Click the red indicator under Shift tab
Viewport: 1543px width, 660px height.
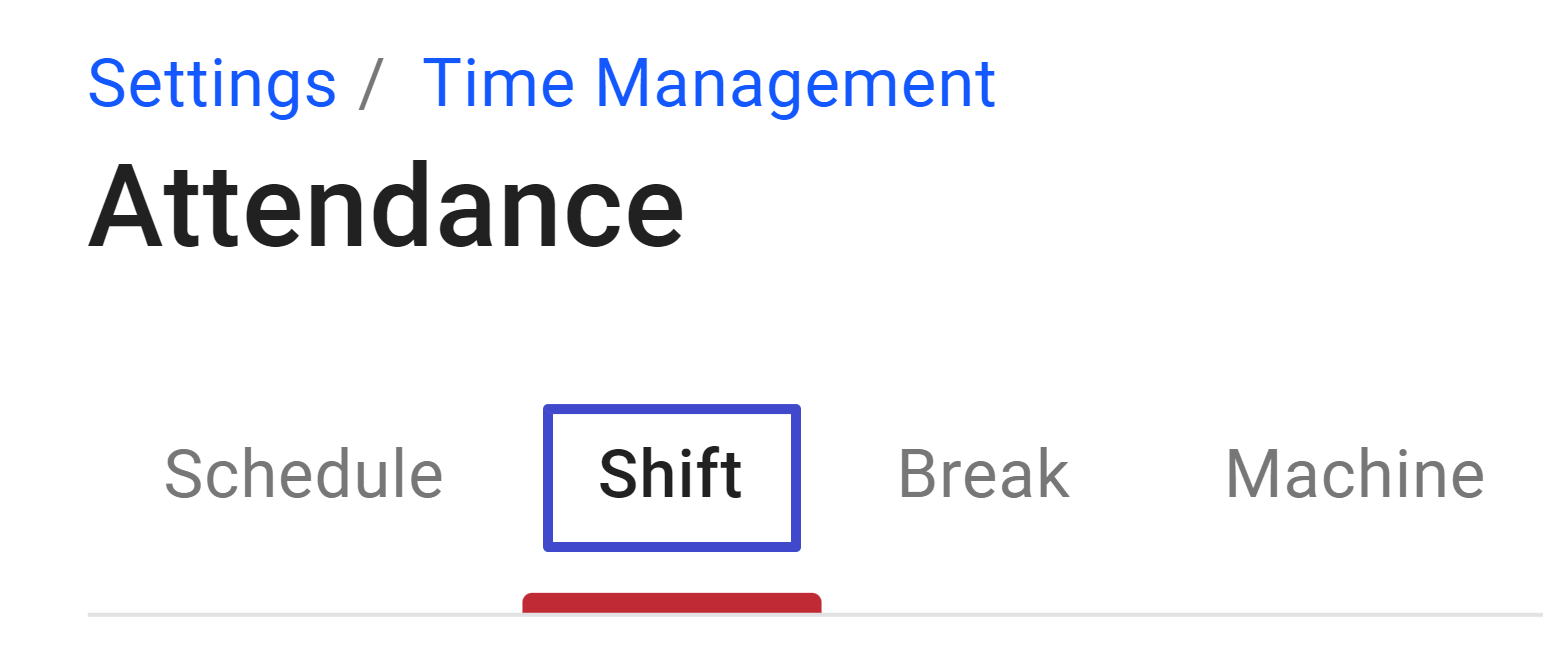[670, 603]
